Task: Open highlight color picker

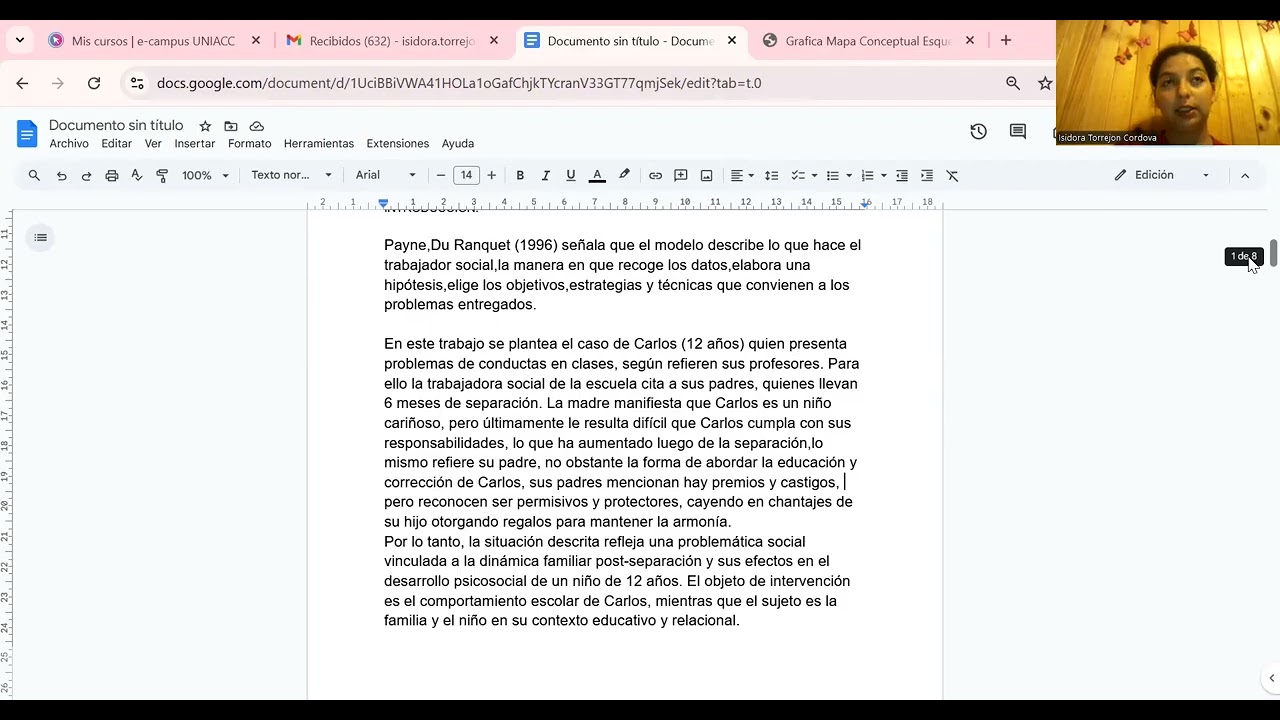Action: coord(624,175)
